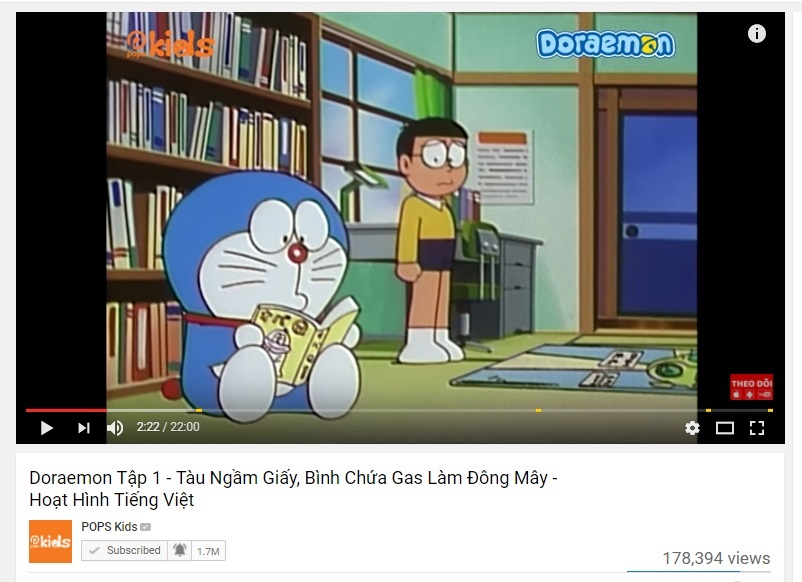
Task: Click the Doraemon logo in the video
Action: [x=606, y=43]
